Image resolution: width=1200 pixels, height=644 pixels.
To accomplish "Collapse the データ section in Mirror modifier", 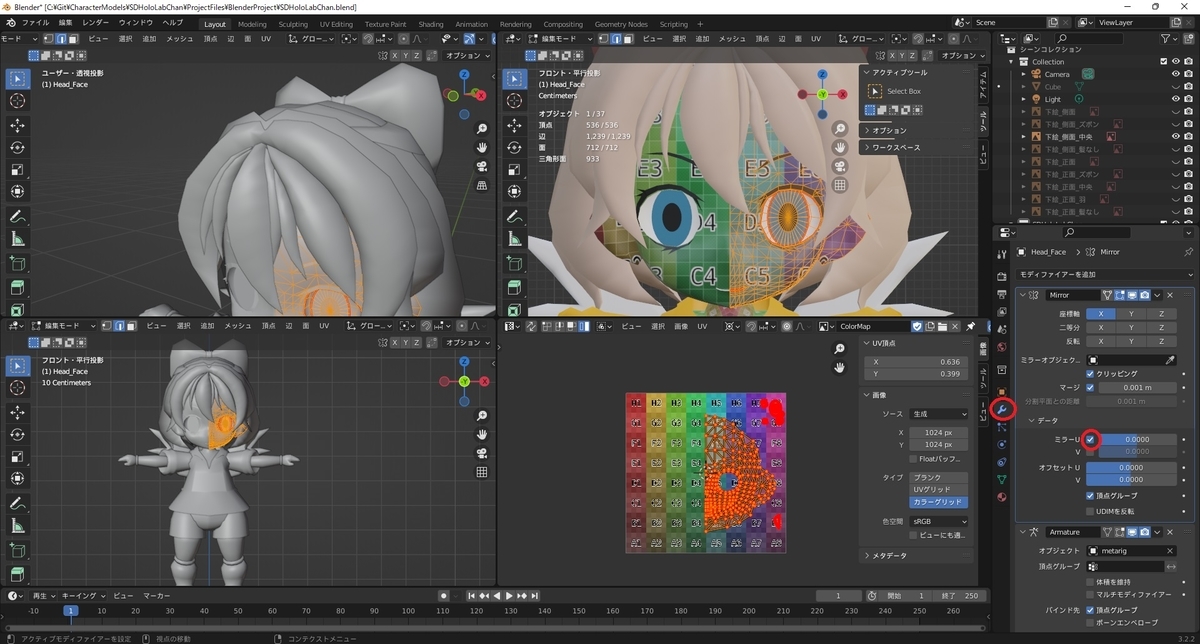I will (1030, 421).
